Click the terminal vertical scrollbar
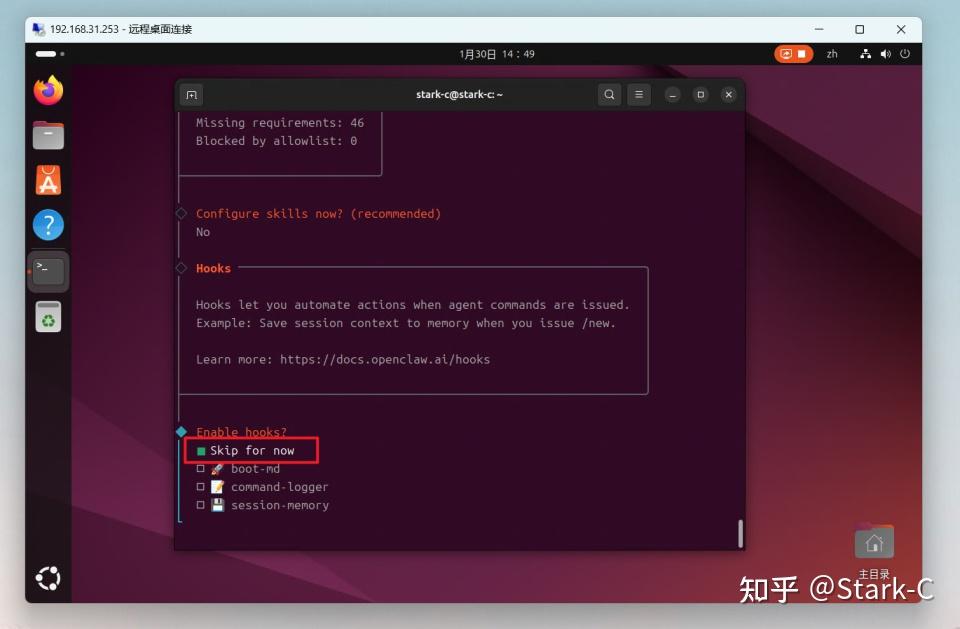 pyautogui.click(x=740, y=533)
